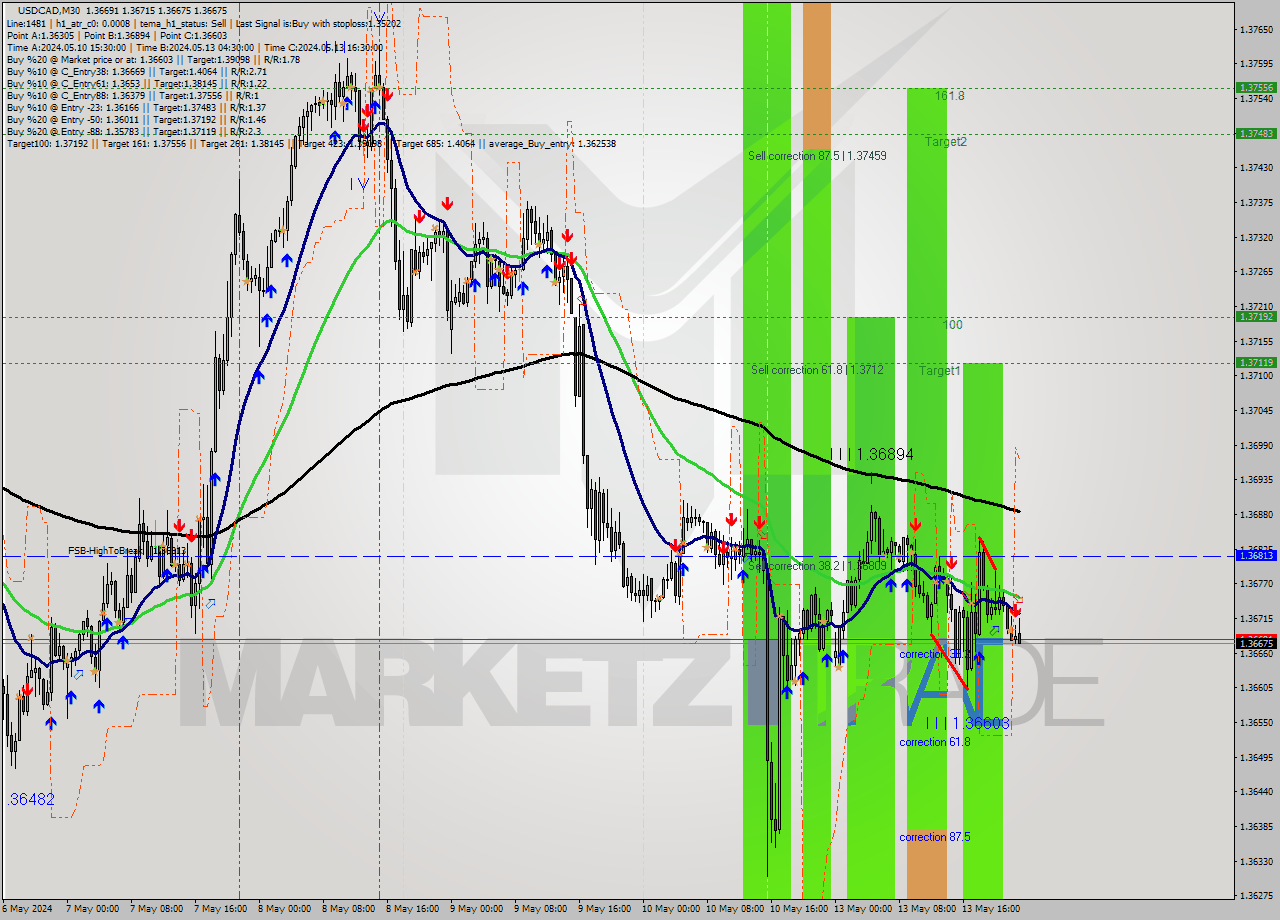This screenshot has width=1280, height=920.
Task: Click the 'Target100: 1.37192' summary line
Action: tap(311, 144)
